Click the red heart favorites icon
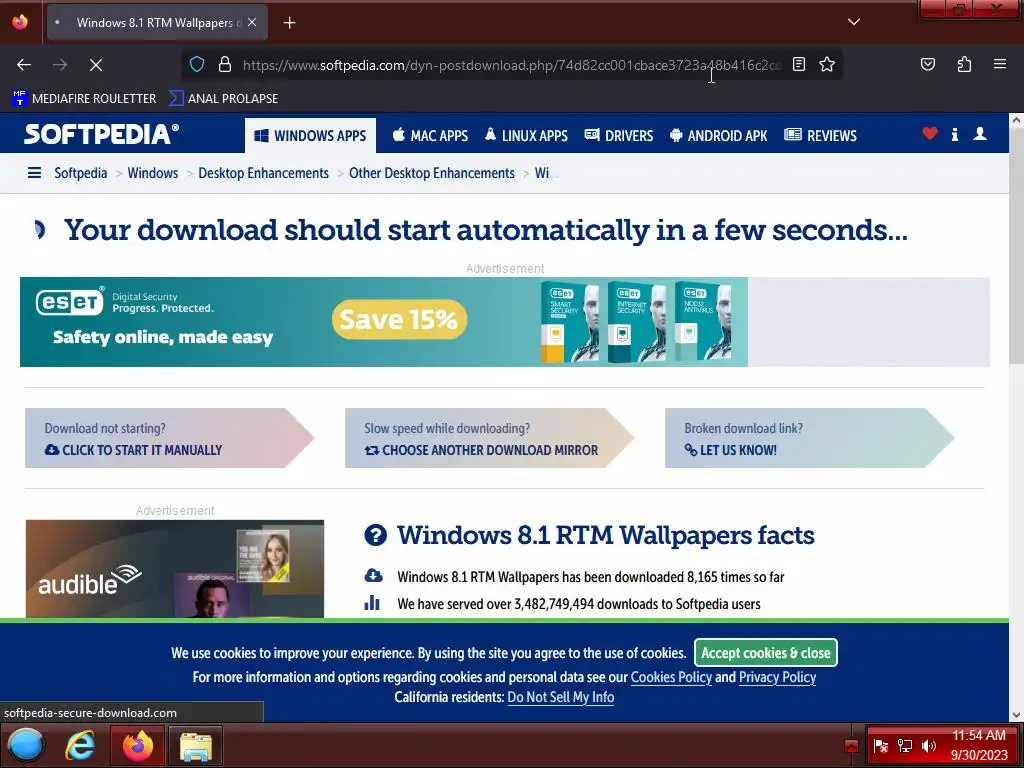This screenshot has height=768, width=1024. tap(930, 134)
